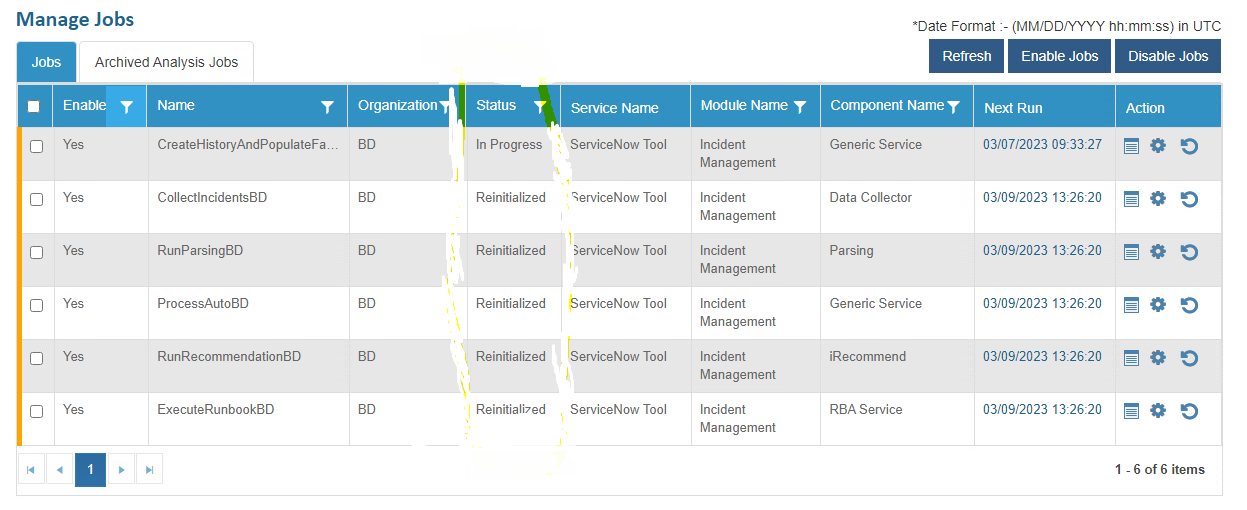This screenshot has height=510, width=1247.
Task: Click gear icon for ExecuteRunbookBD job
Action: (x=1158, y=411)
